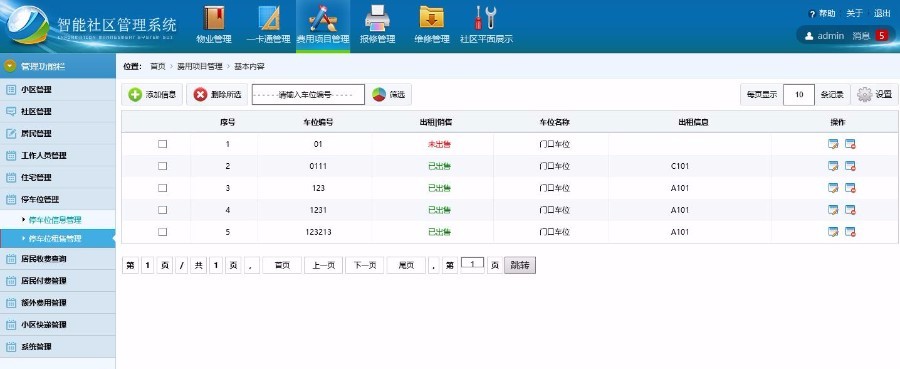Viewport: 900px width, 369px height.
Task: Click the 跳转 page jump button
Action: pos(519,265)
